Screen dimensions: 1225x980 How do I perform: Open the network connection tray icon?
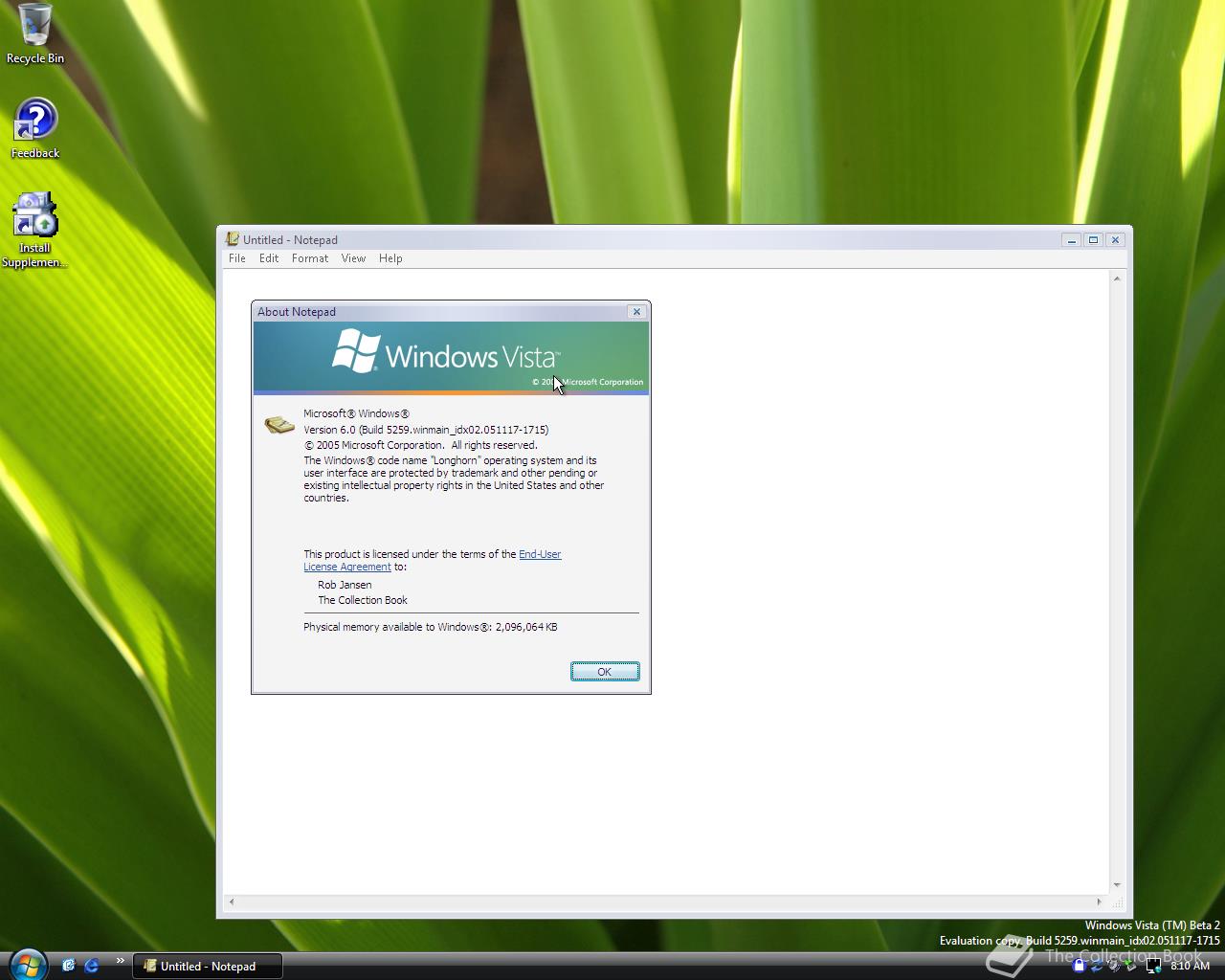pos(1153,967)
